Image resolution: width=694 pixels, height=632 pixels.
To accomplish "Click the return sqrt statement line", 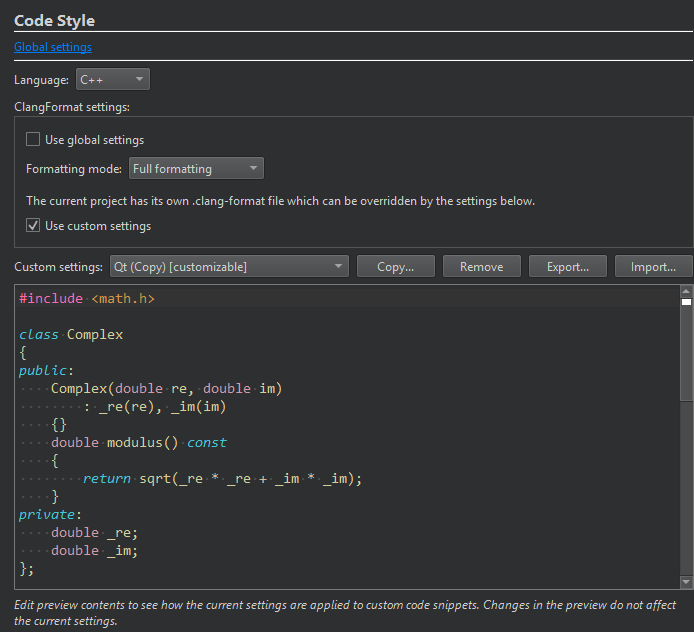I will click(221, 479).
